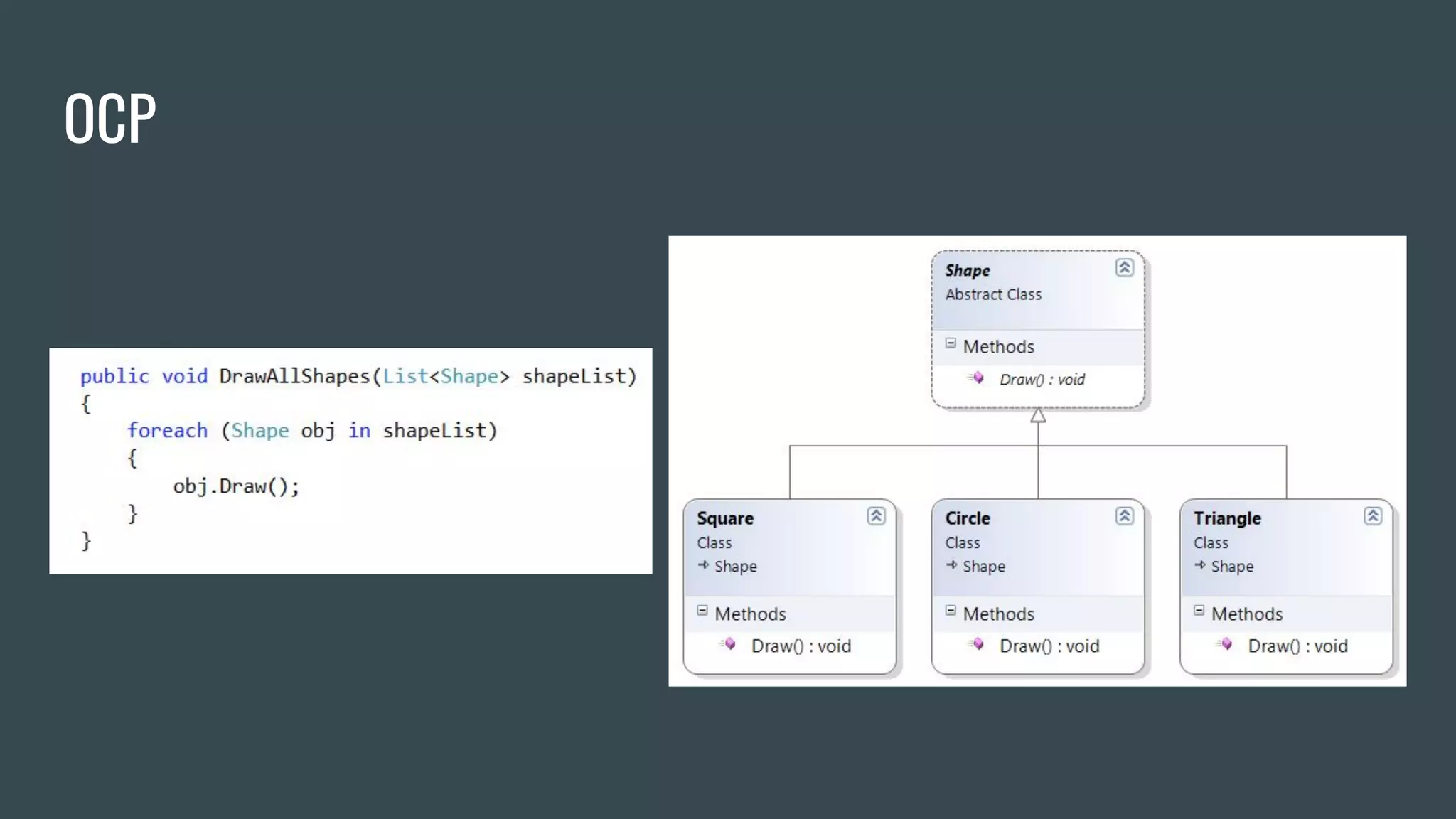Image resolution: width=1456 pixels, height=819 pixels.
Task: Collapse the Shape class box chevron
Action: 1124,268
